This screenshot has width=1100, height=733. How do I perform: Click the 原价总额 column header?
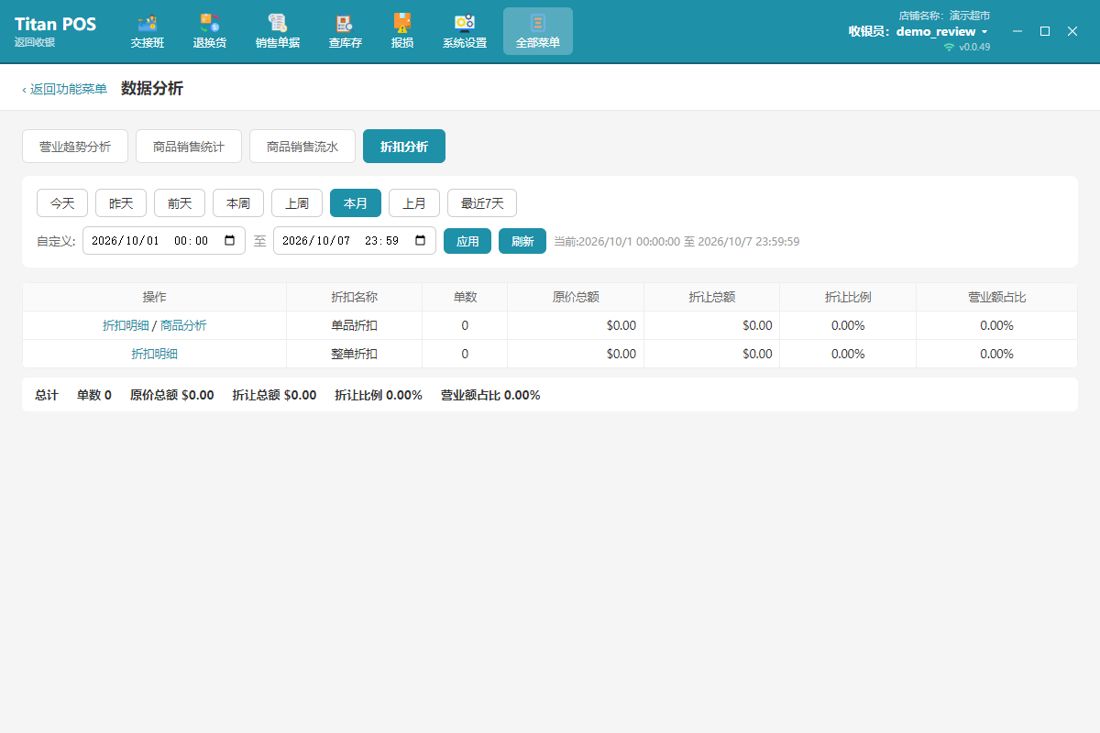pyautogui.click(x=576, y=297)
